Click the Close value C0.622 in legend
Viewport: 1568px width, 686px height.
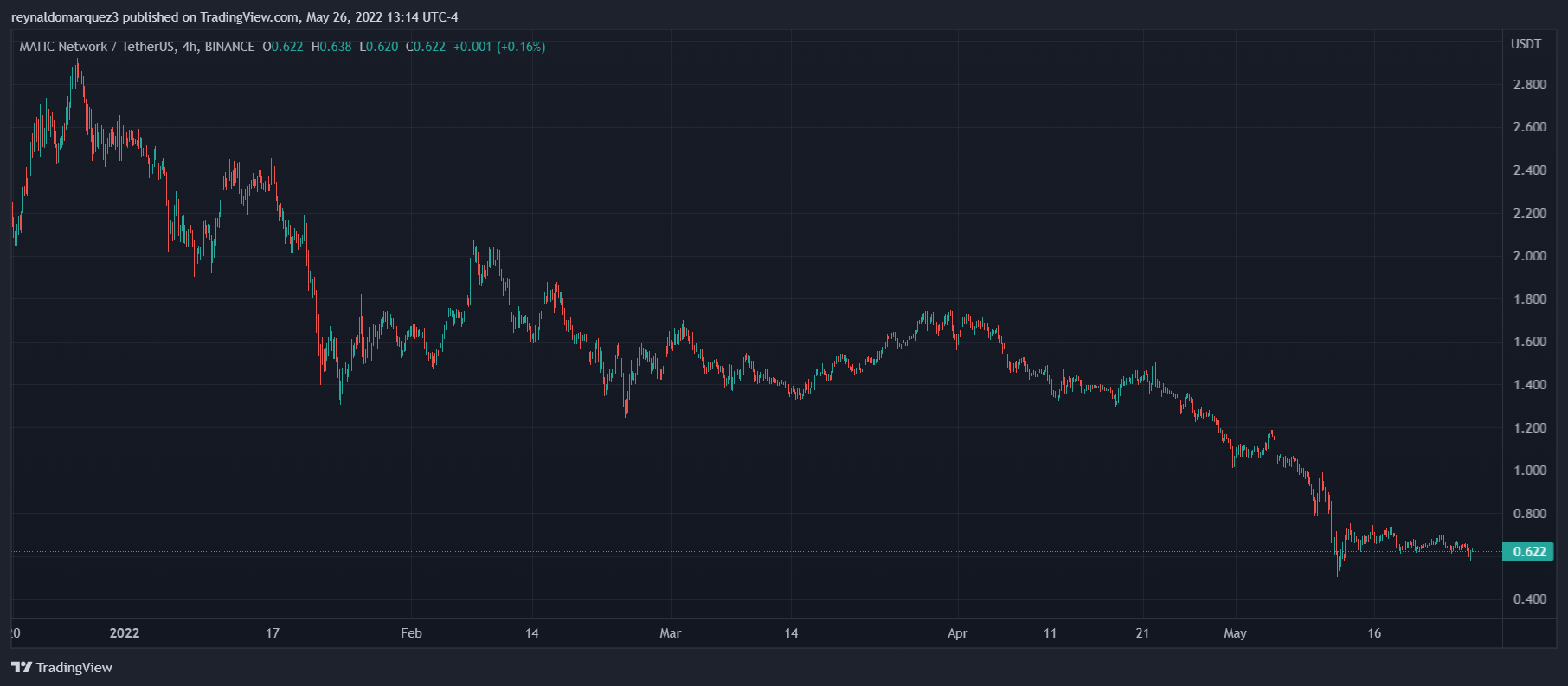[x=426, y=47]
